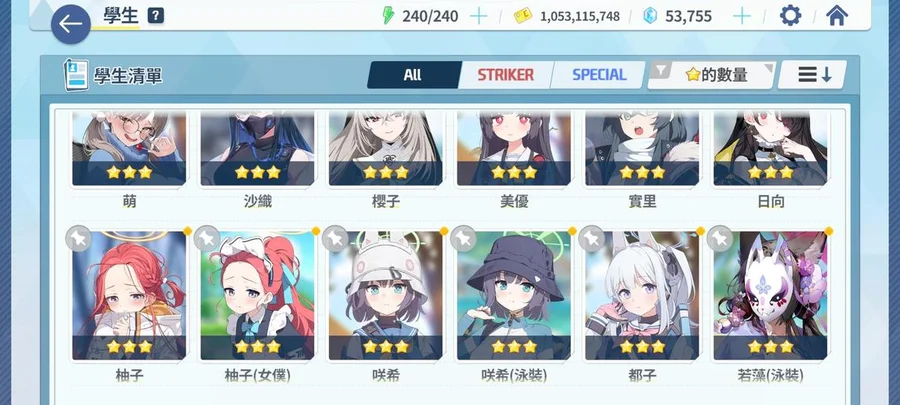Open the question mark help icon
The width and height of the screenshot is (900, 405).
point(156,16)
